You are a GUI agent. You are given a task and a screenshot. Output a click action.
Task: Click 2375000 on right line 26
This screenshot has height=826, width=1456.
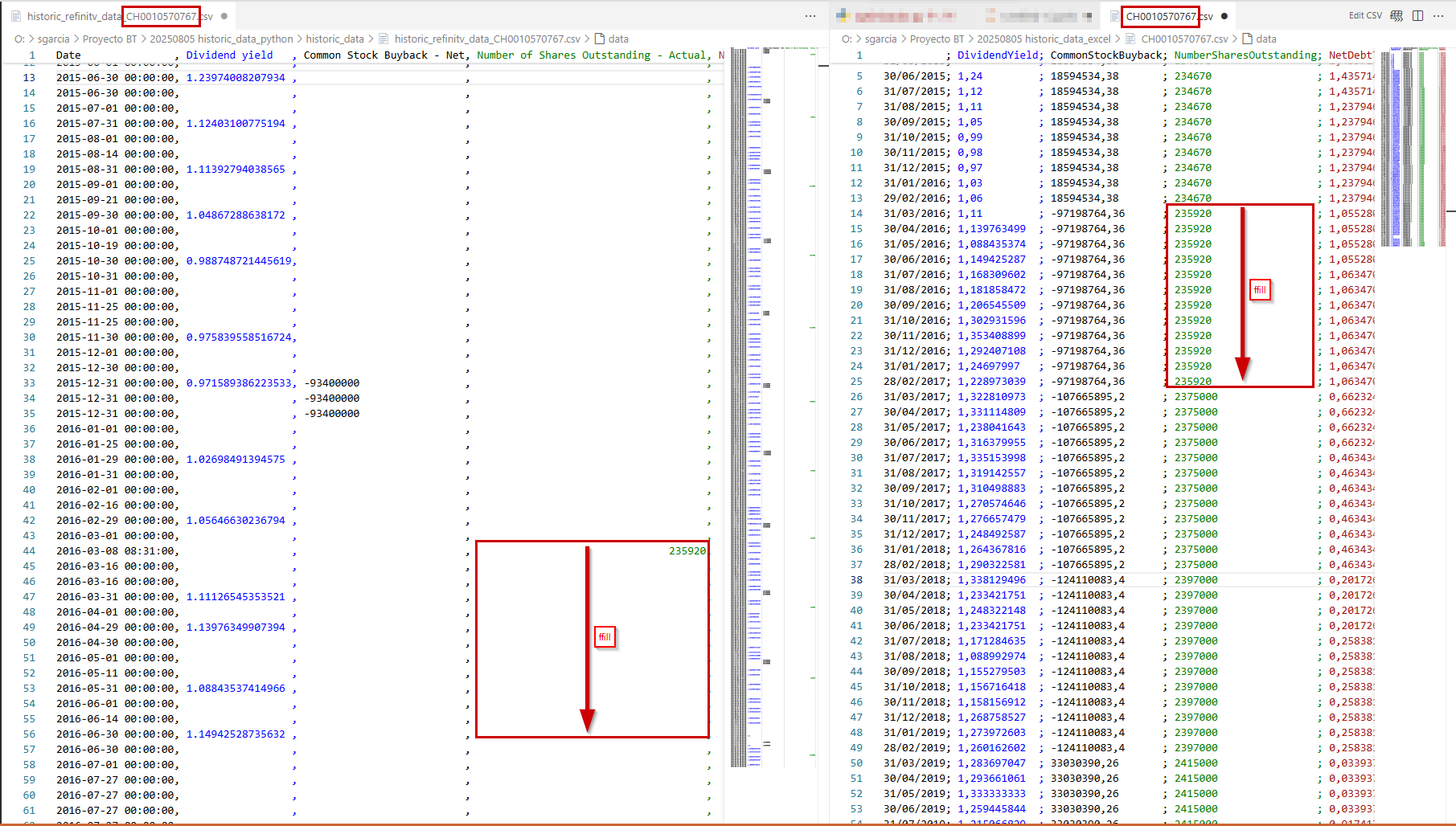(x=1196, y=397)
